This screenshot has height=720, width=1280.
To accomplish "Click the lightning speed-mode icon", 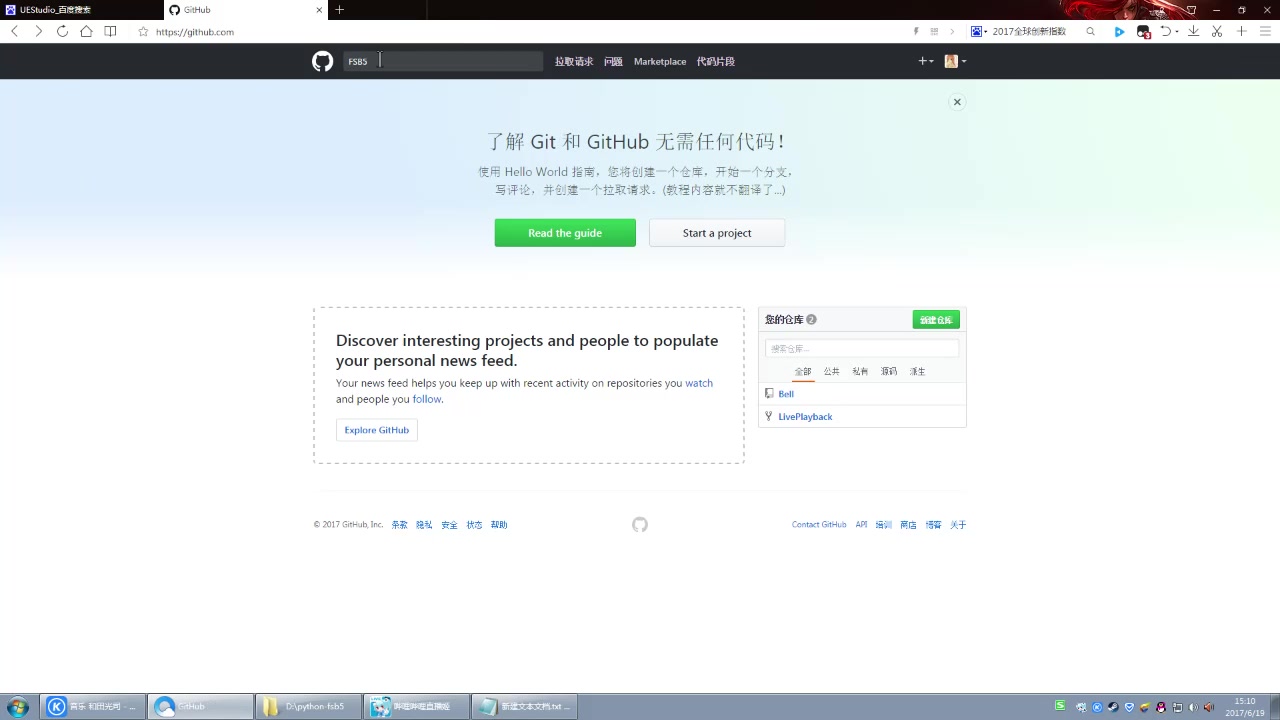I will pyautogui.click(x=916, y=32).
